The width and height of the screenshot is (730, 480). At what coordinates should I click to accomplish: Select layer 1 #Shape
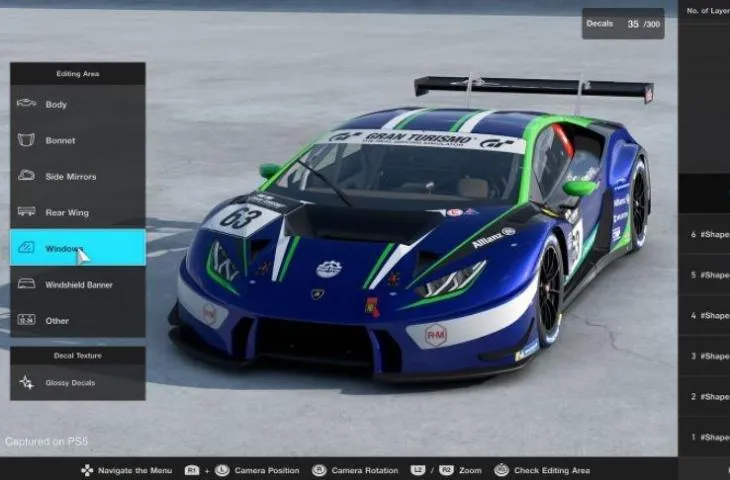704,437
